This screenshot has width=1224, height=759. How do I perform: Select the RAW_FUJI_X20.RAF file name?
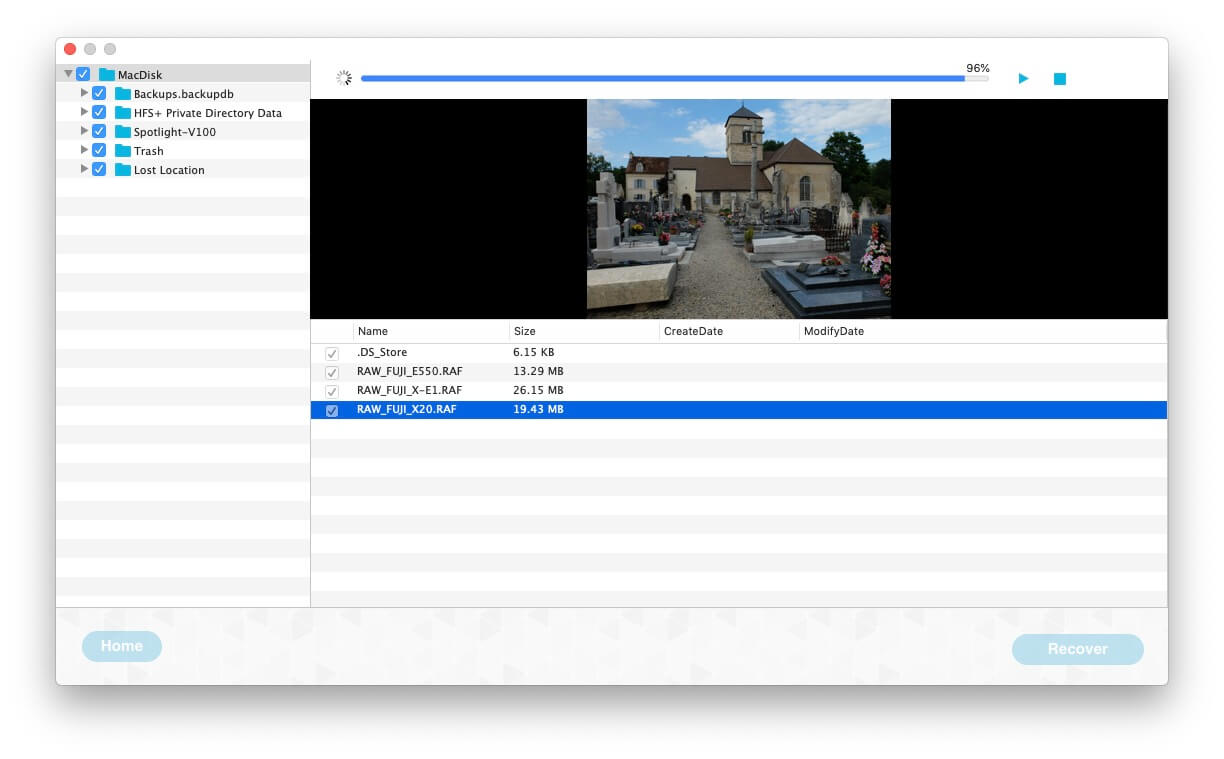(x=407, y=410)
